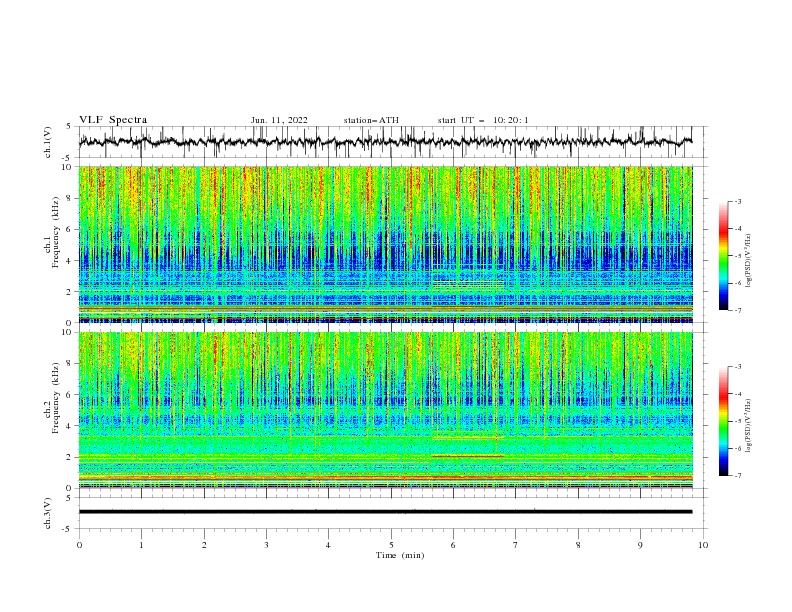Click the ch.3 flat black trace
The image size is (792, 612).
pyautogui.click(x=385, y=512)
